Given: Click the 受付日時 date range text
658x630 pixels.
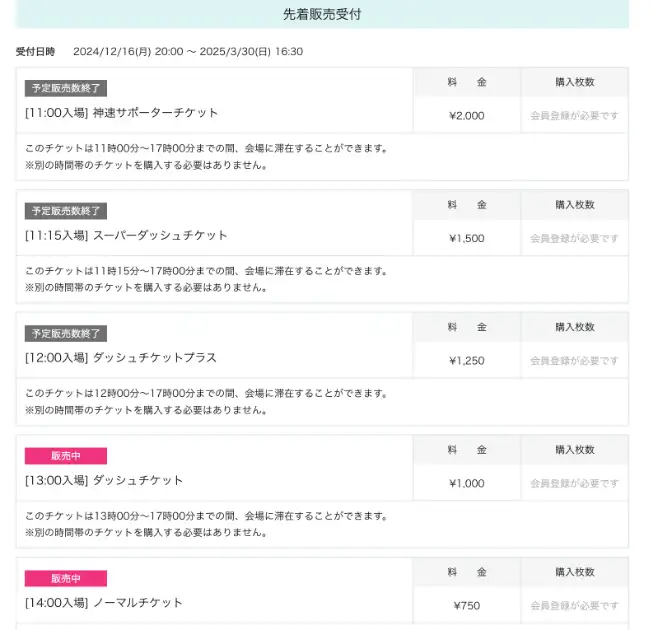Looking at the screenshot, I should point(188,51).
